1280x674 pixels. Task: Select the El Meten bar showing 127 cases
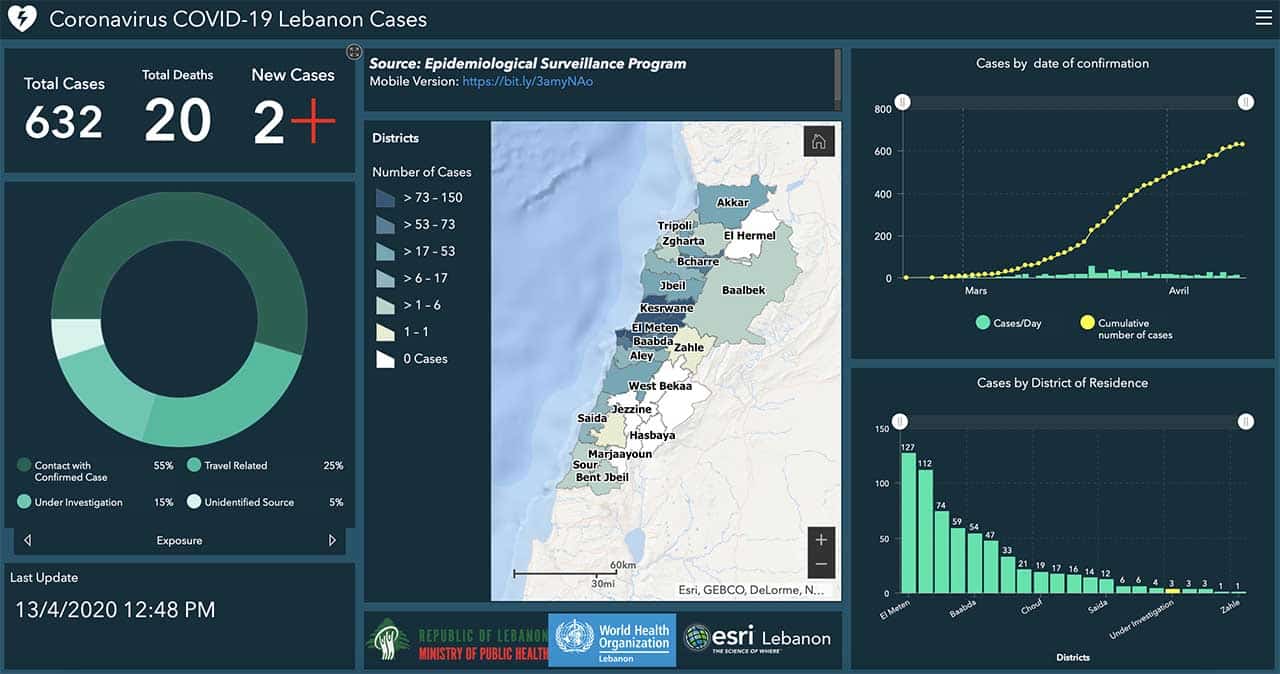(x=908, y=523)
